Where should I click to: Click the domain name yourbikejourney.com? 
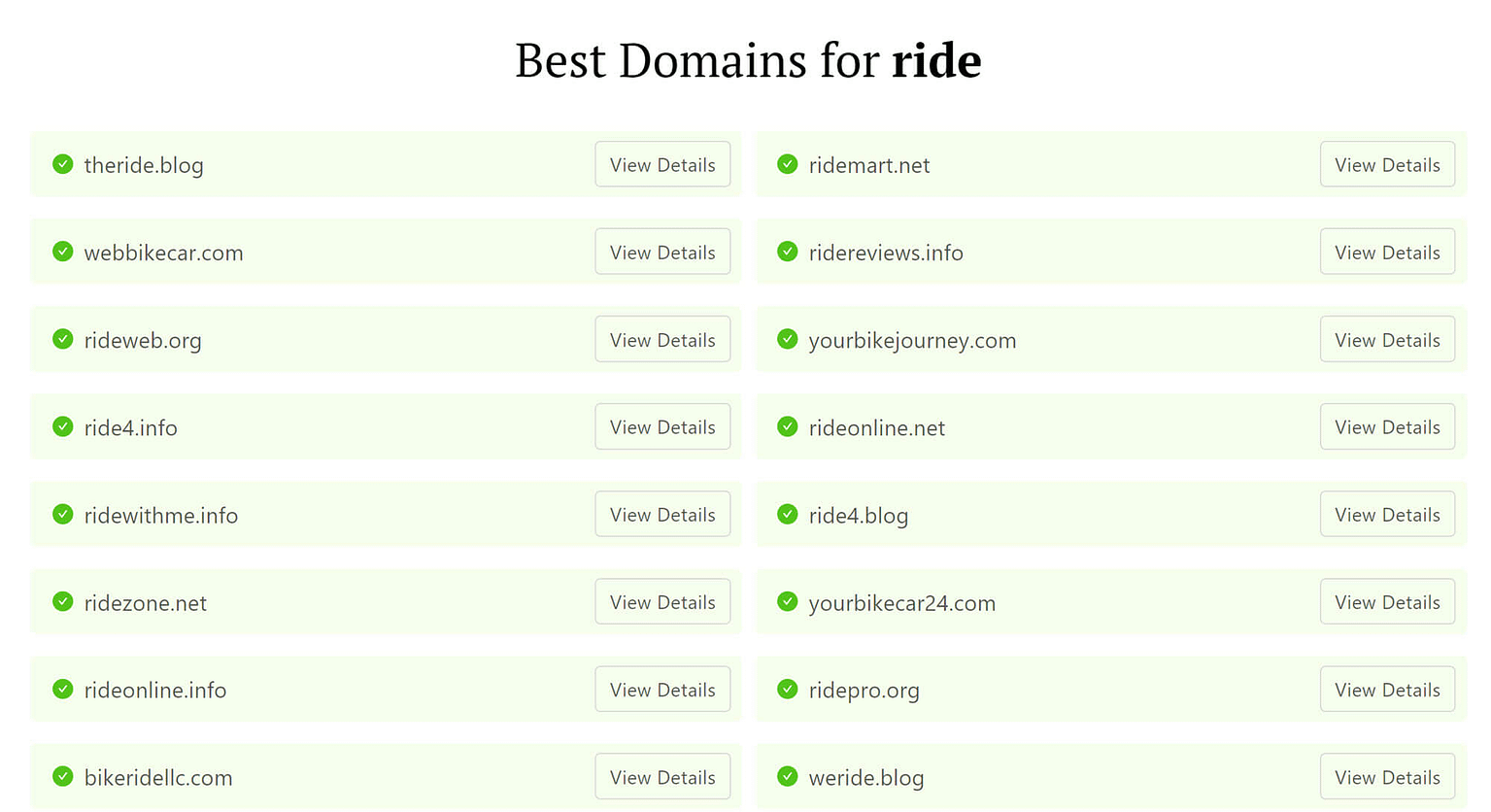pyautogui.click(x=912, y=340)
